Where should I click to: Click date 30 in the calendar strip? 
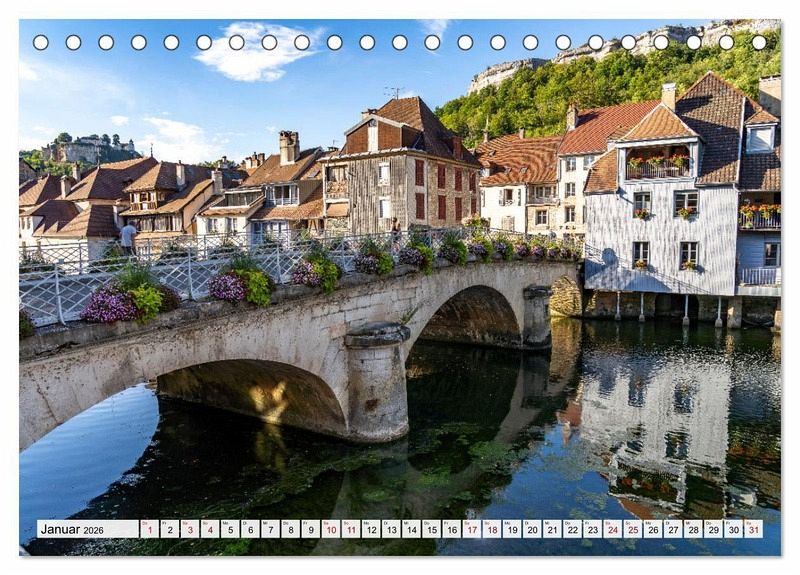click(x=734, y=529)
